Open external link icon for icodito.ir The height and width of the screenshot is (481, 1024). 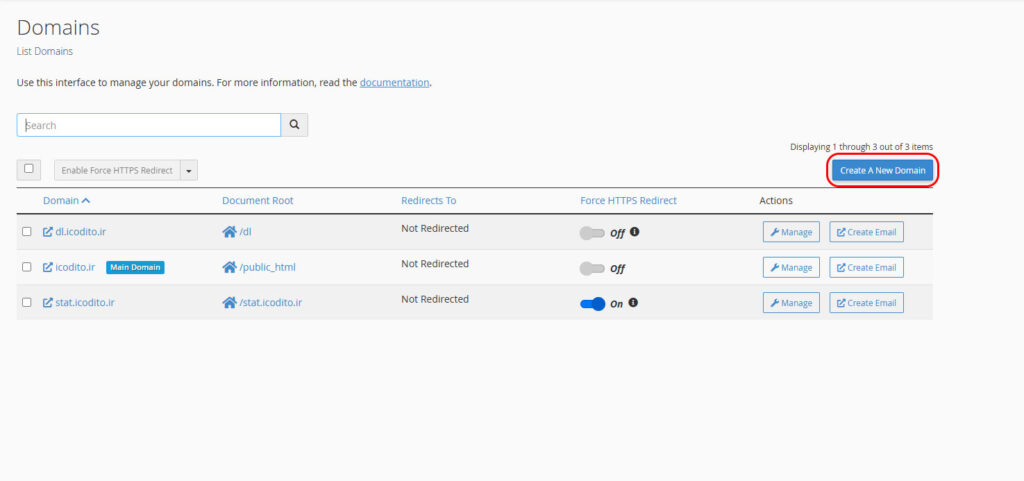click(48, 267)
